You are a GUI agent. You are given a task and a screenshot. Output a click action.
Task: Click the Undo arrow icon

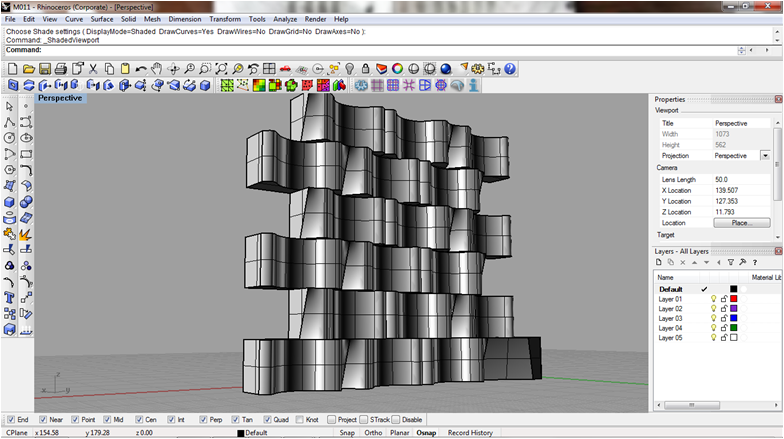(x=142, y=69)
